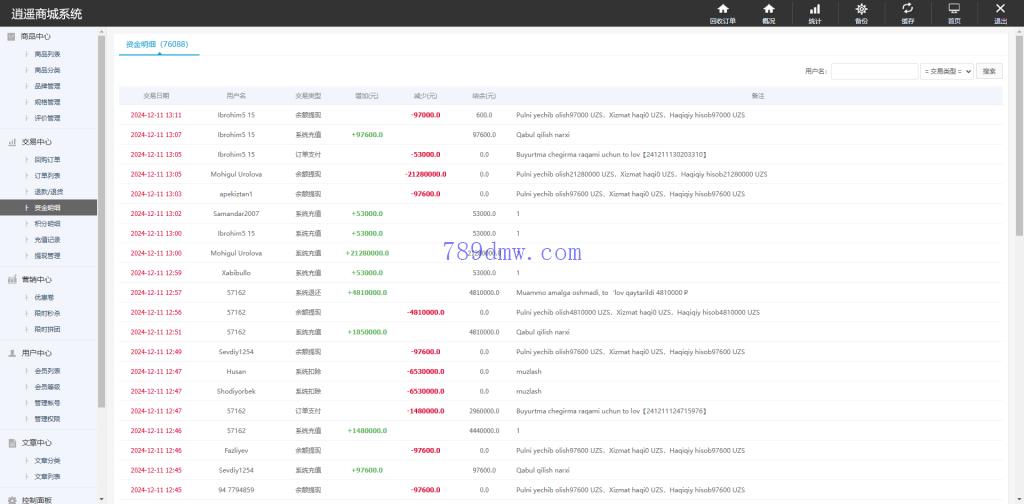This screenshot has width=1024, height=504.
Task: Click the 搜索 search button
Action: click(x=988, y=71)
